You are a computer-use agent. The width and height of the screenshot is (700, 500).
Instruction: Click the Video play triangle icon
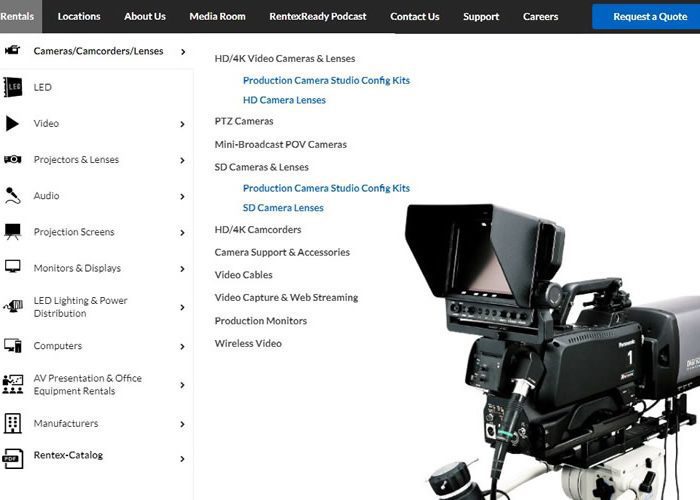tap(12, 123)
